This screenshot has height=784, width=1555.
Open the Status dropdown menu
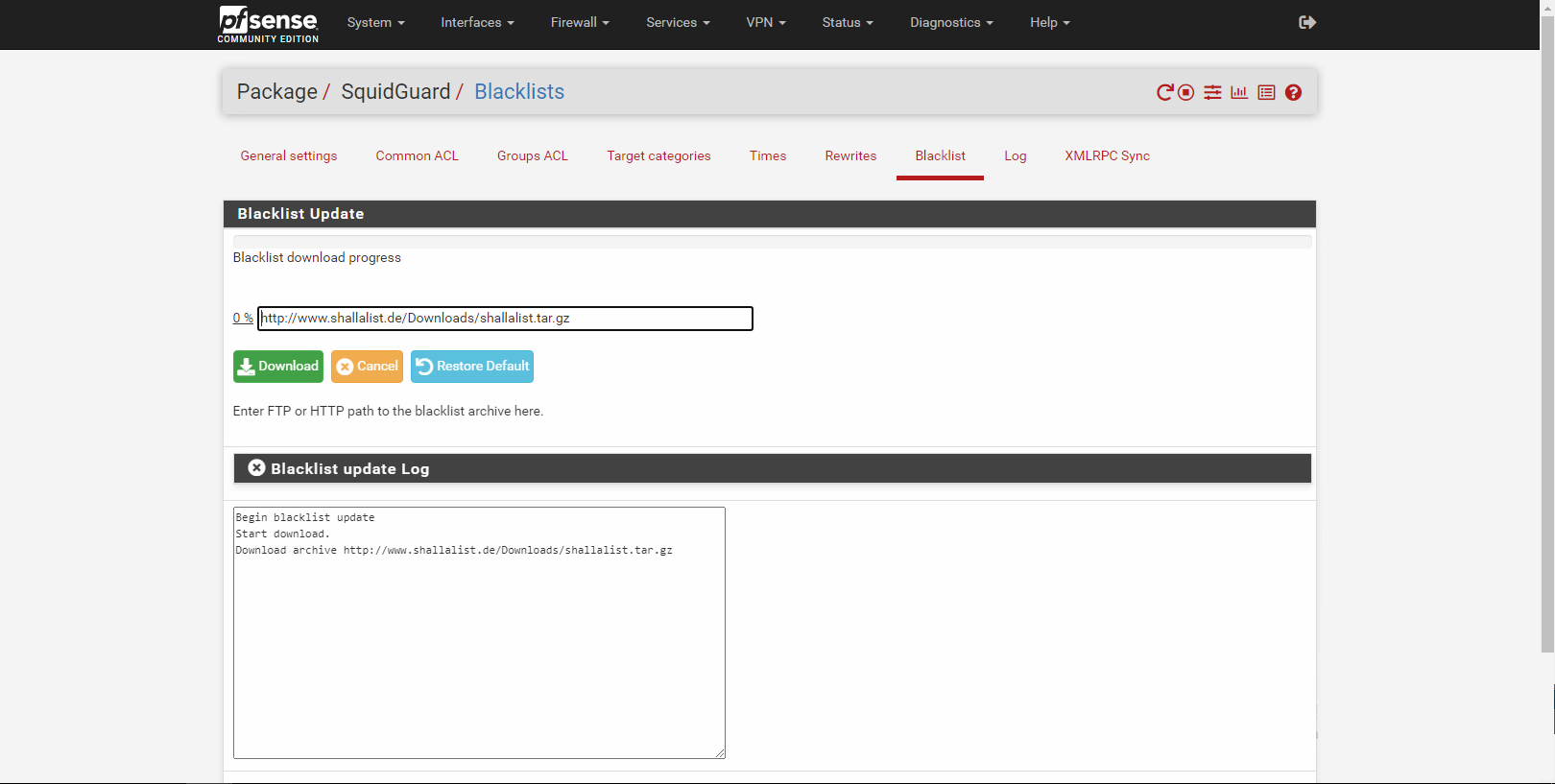pyautogui.click(x=848, y=22)
